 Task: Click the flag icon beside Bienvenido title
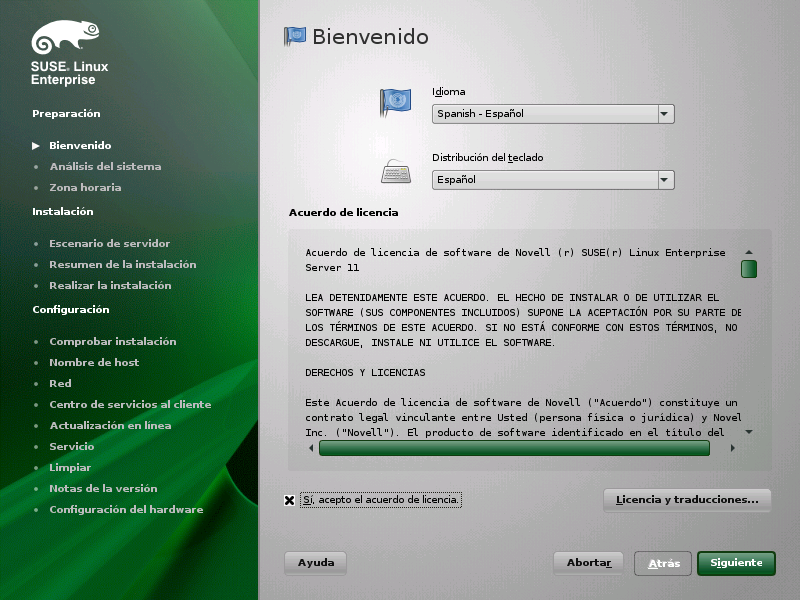[295, 36]
